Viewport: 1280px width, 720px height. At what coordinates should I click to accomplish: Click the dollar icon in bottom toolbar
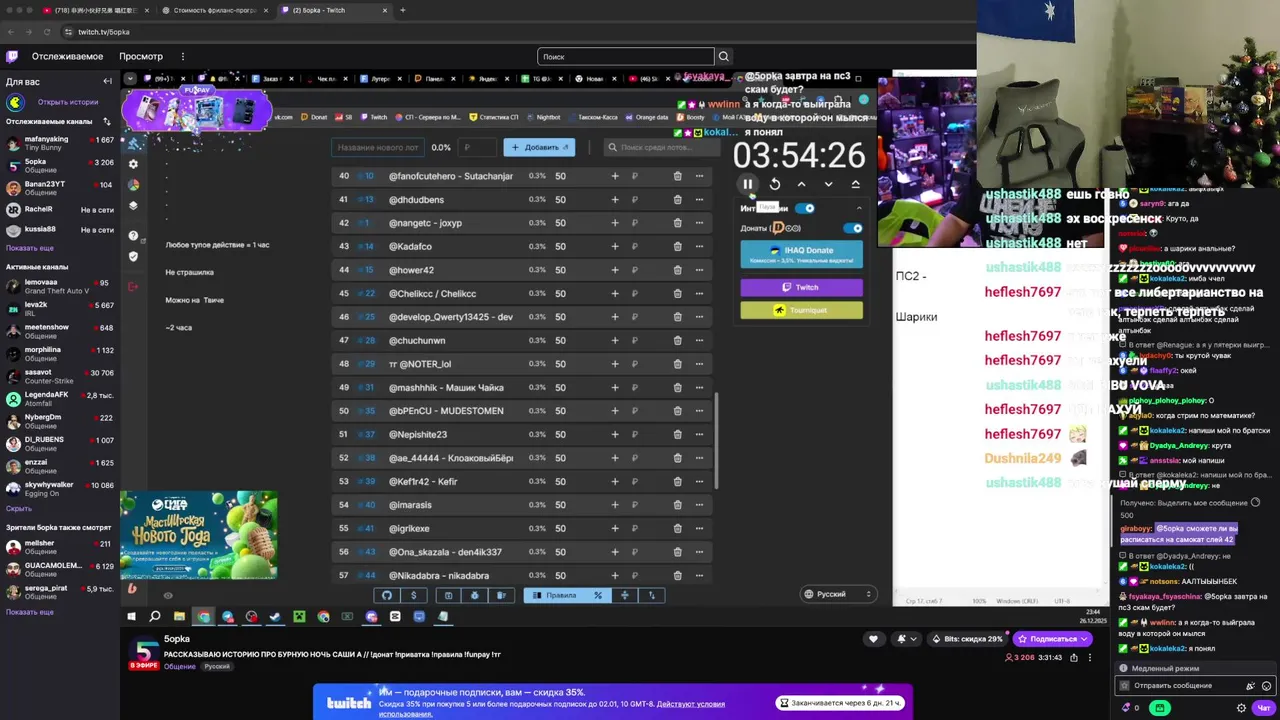tap(414, 595)
